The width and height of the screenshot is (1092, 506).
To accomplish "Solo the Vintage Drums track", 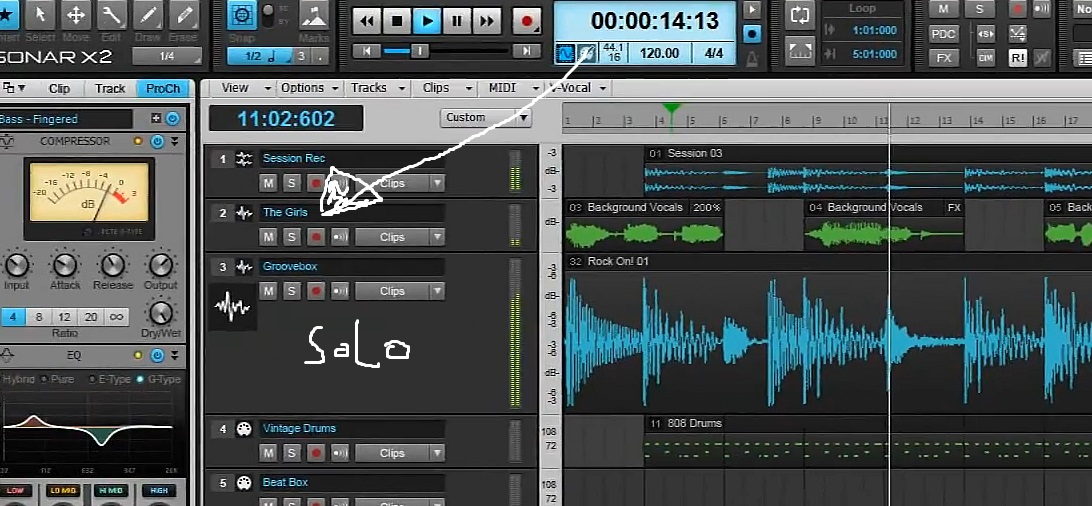I will 292,453.
